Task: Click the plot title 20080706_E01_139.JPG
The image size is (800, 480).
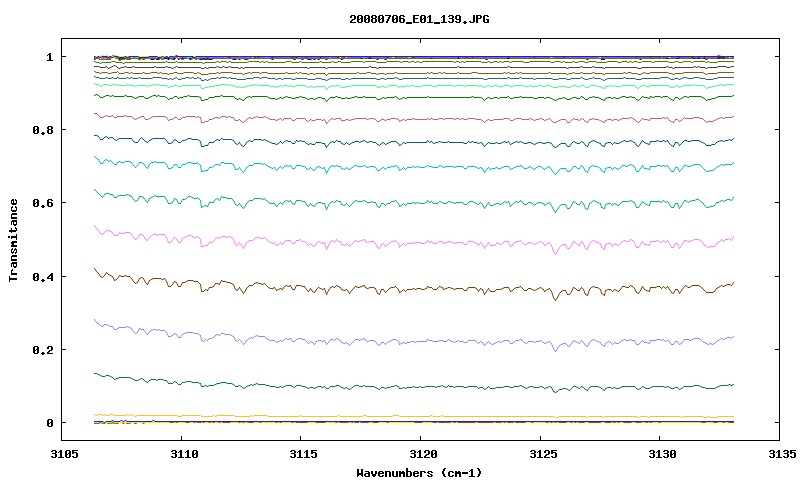Action: tap(419, 19)
